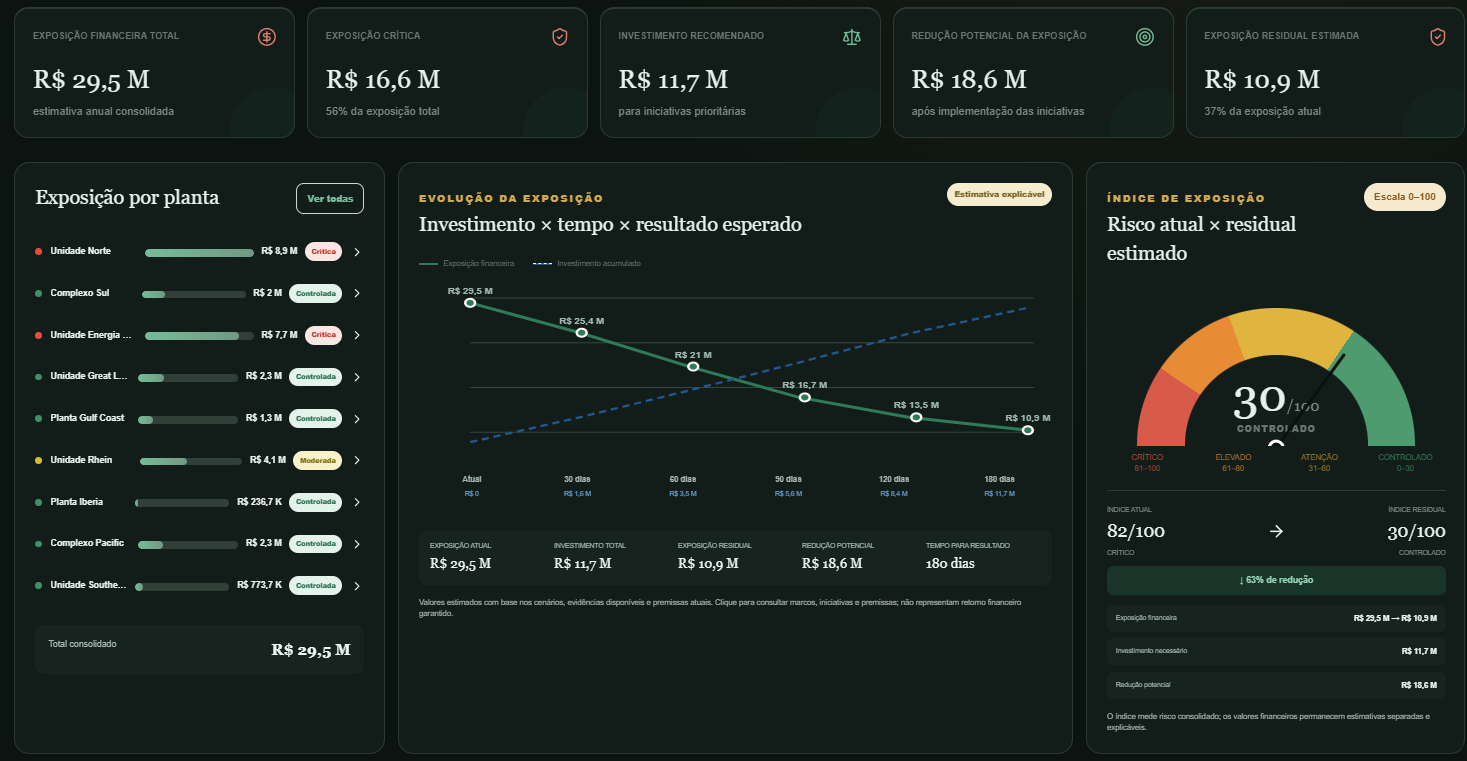
Task: Expand the Unidade Norte row chevron
Action: (x=357, y=251)
